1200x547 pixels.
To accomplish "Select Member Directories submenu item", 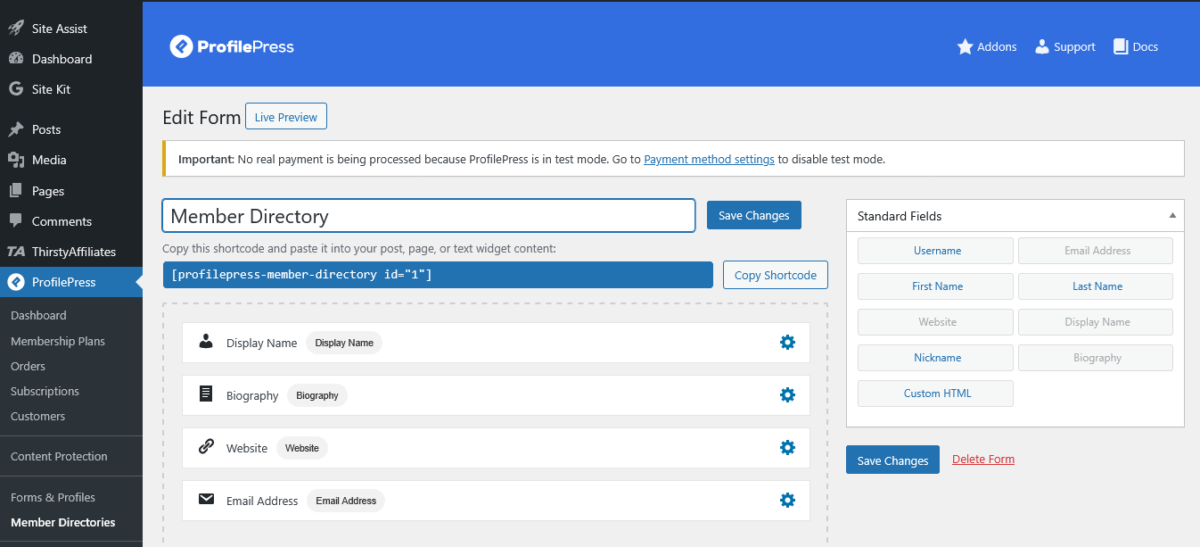I will point(63,522).
